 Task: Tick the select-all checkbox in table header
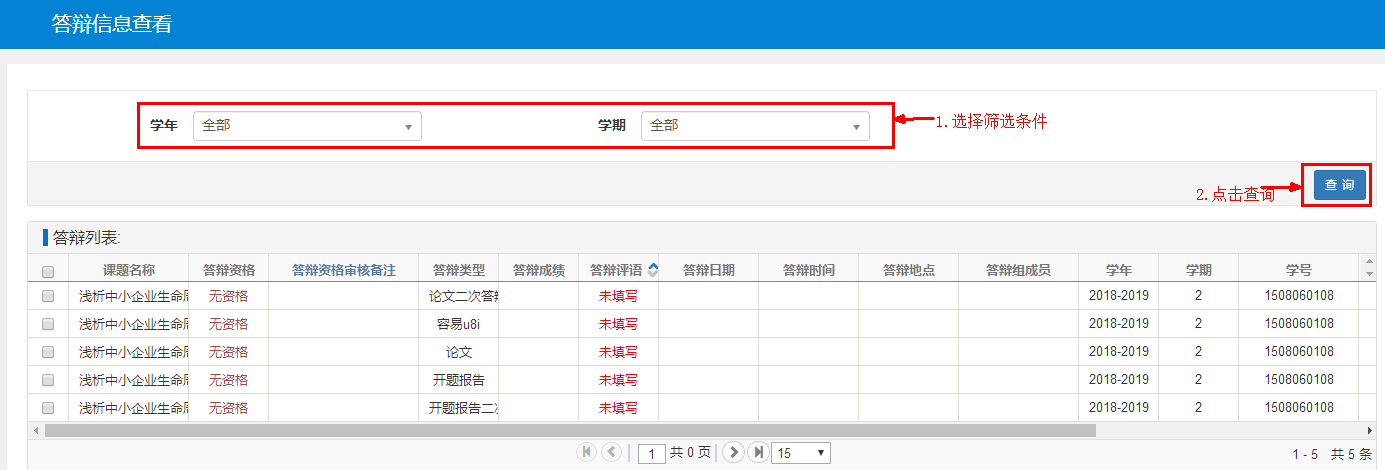click(48, 271)
